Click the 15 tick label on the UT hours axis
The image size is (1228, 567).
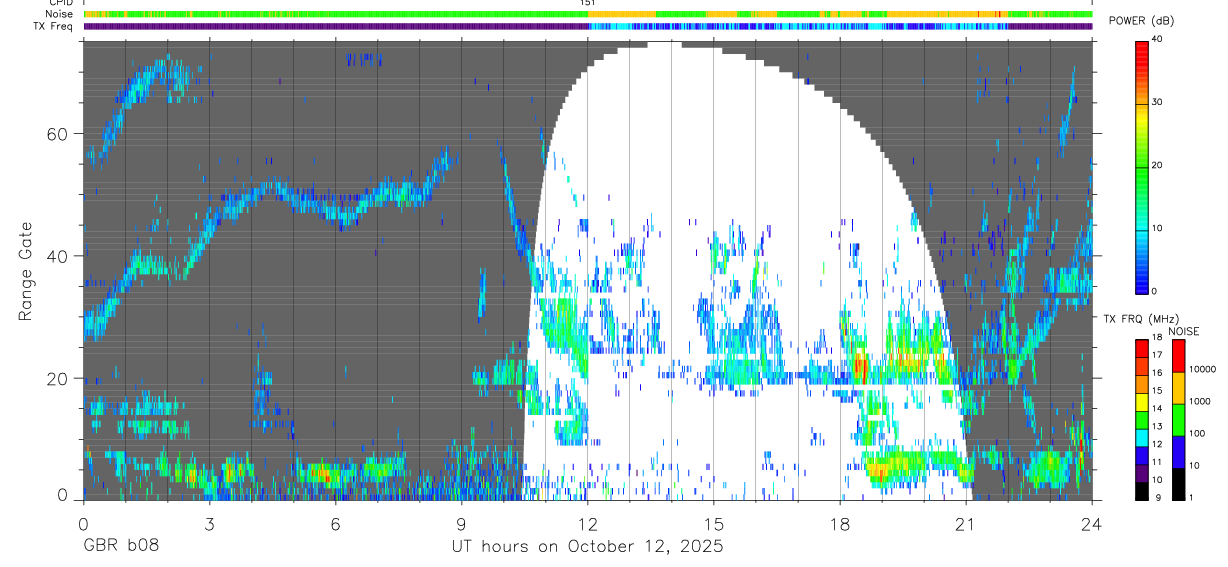coord(714,523)
